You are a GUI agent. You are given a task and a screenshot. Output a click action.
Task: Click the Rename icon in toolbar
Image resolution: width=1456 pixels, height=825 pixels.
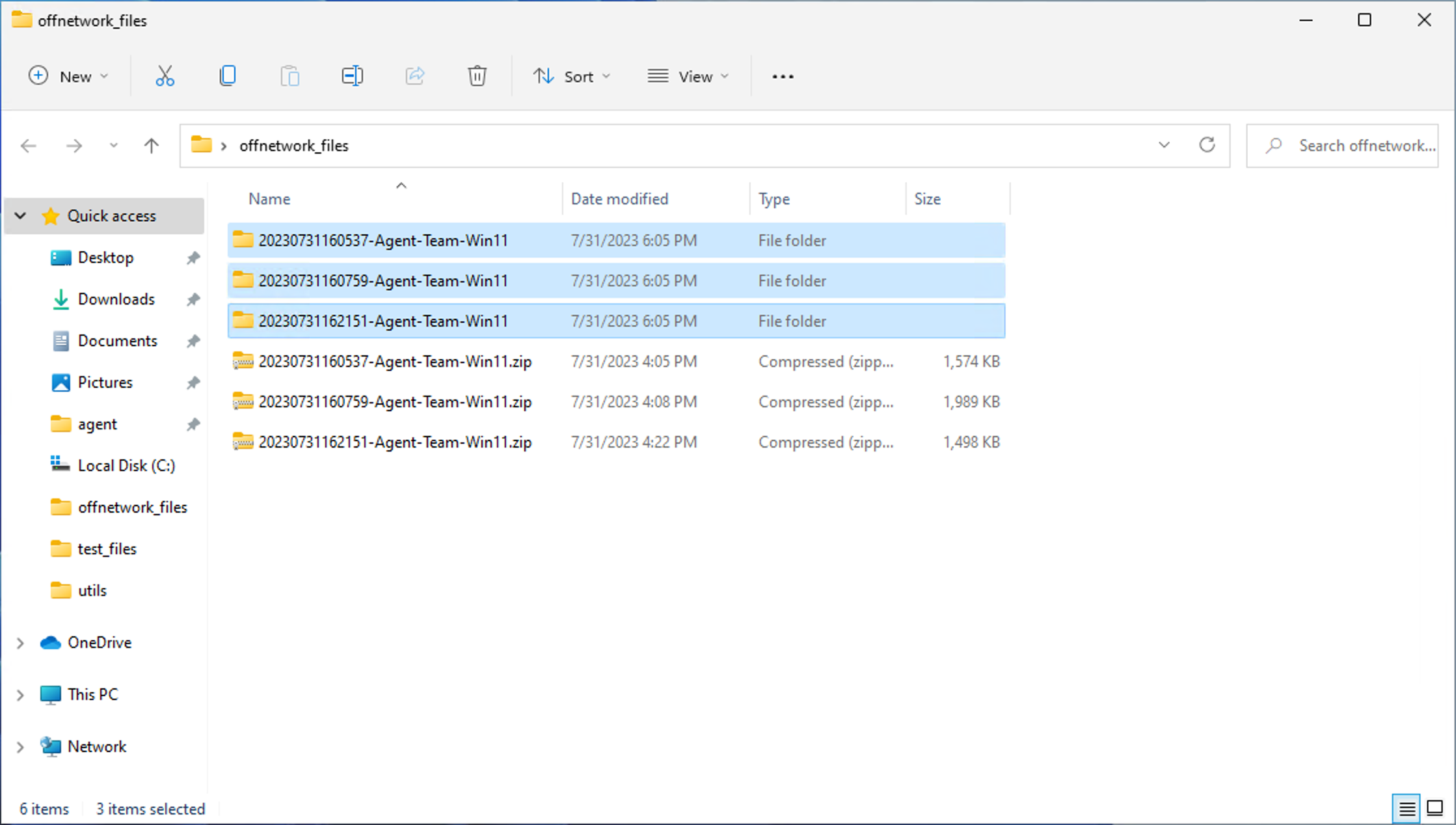[x=352, y=76]
